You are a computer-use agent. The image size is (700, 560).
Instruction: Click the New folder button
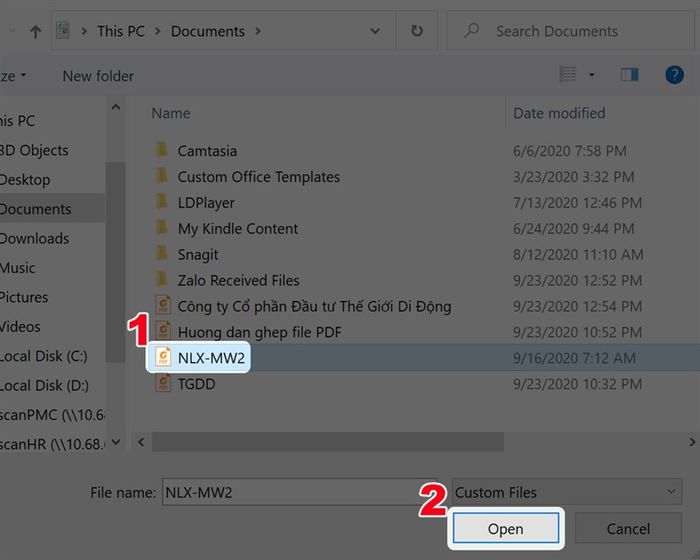pyautogui.click(x=98, y=76)
